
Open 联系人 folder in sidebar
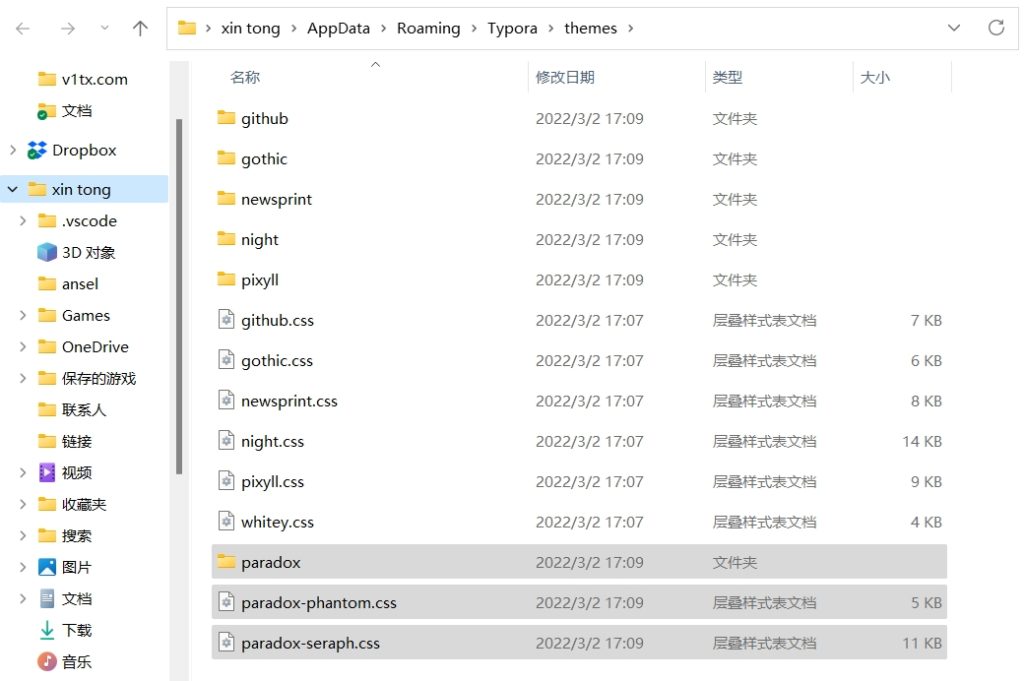pos(84,410)
